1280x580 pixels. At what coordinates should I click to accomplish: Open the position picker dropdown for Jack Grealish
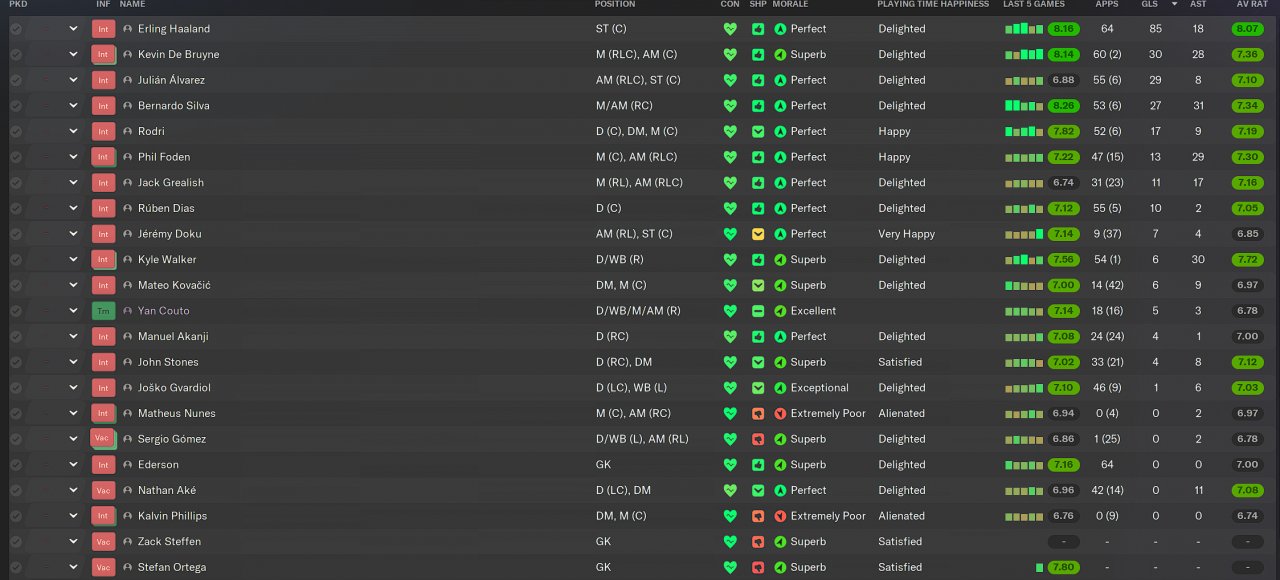tap(73, 183)
